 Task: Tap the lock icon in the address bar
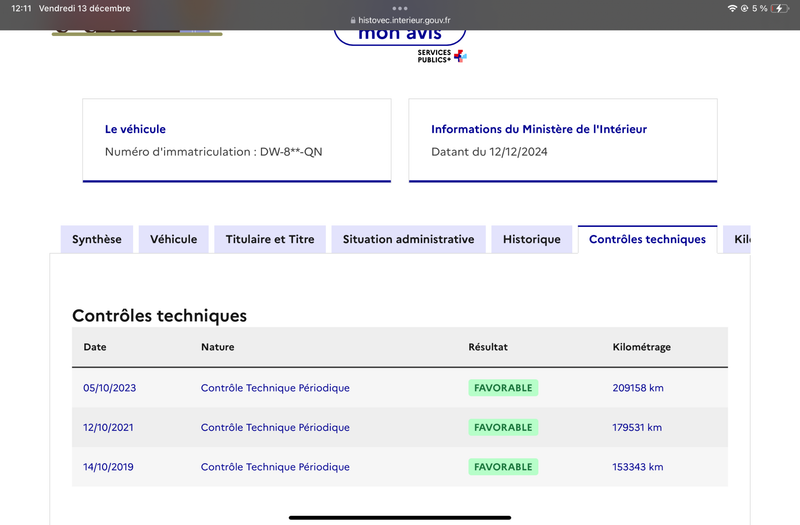coord(353,20)
